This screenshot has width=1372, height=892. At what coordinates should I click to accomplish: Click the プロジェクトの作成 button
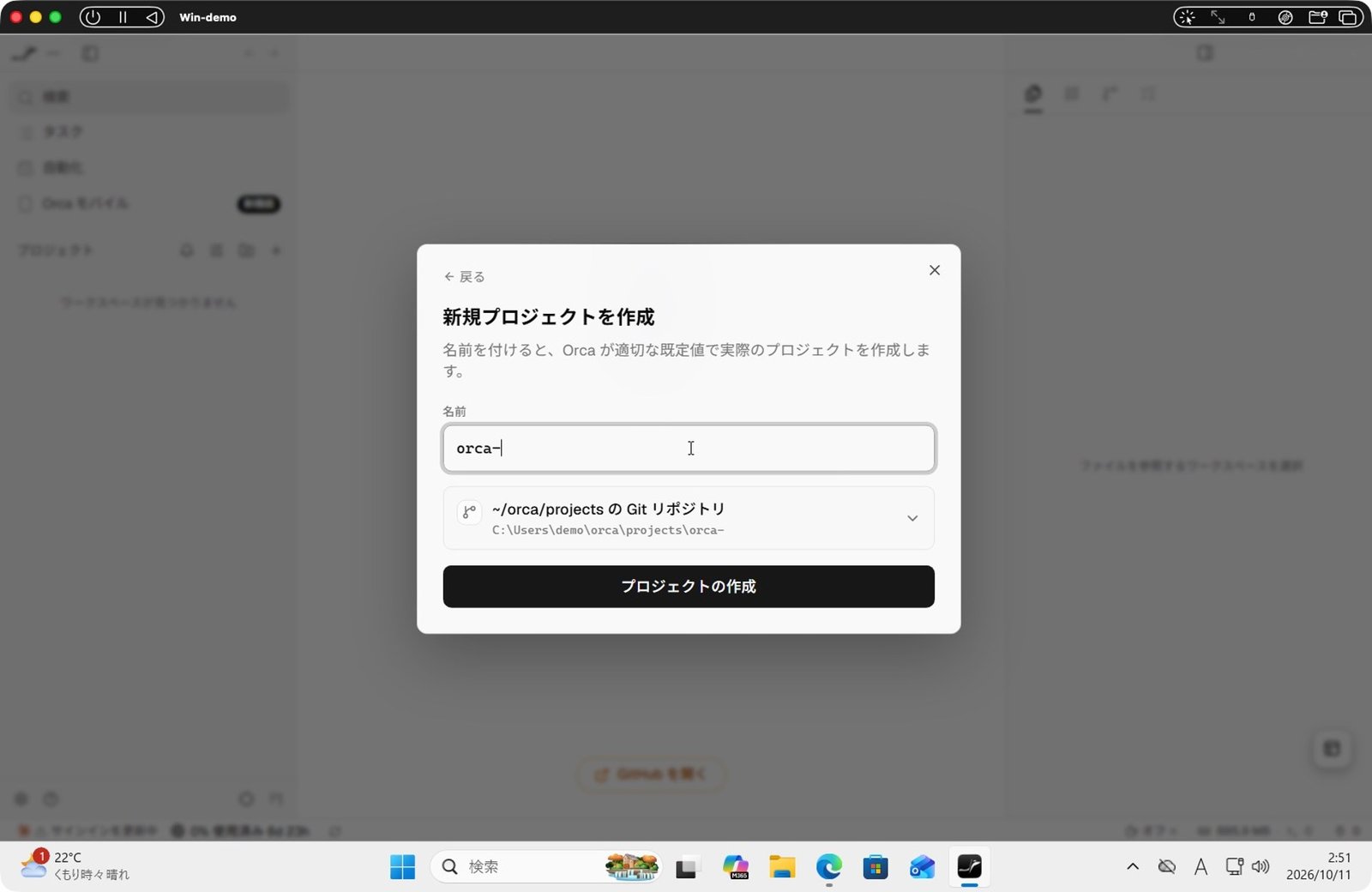[689, 587]
